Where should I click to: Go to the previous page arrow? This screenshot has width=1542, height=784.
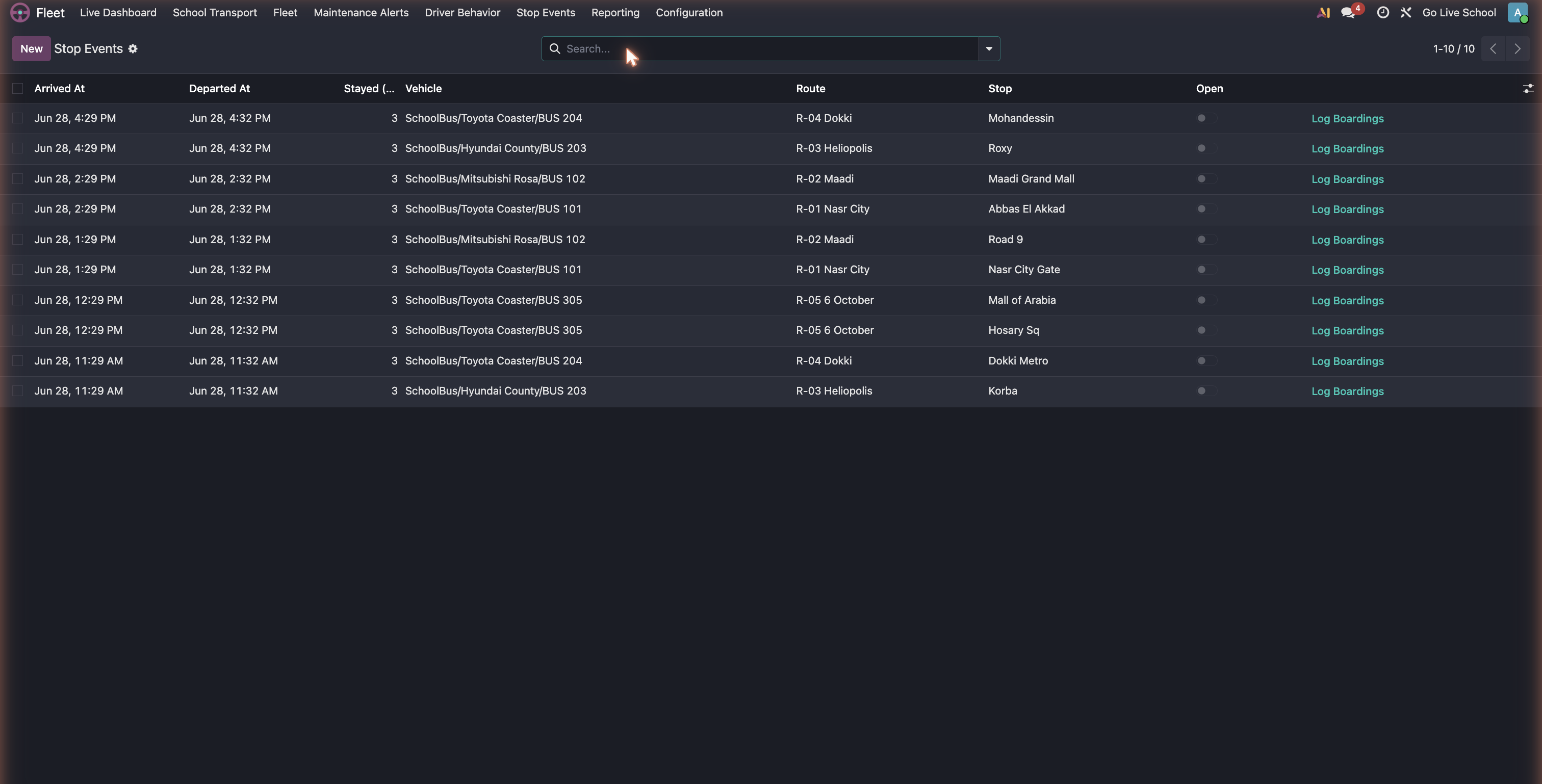point(1493,49)
